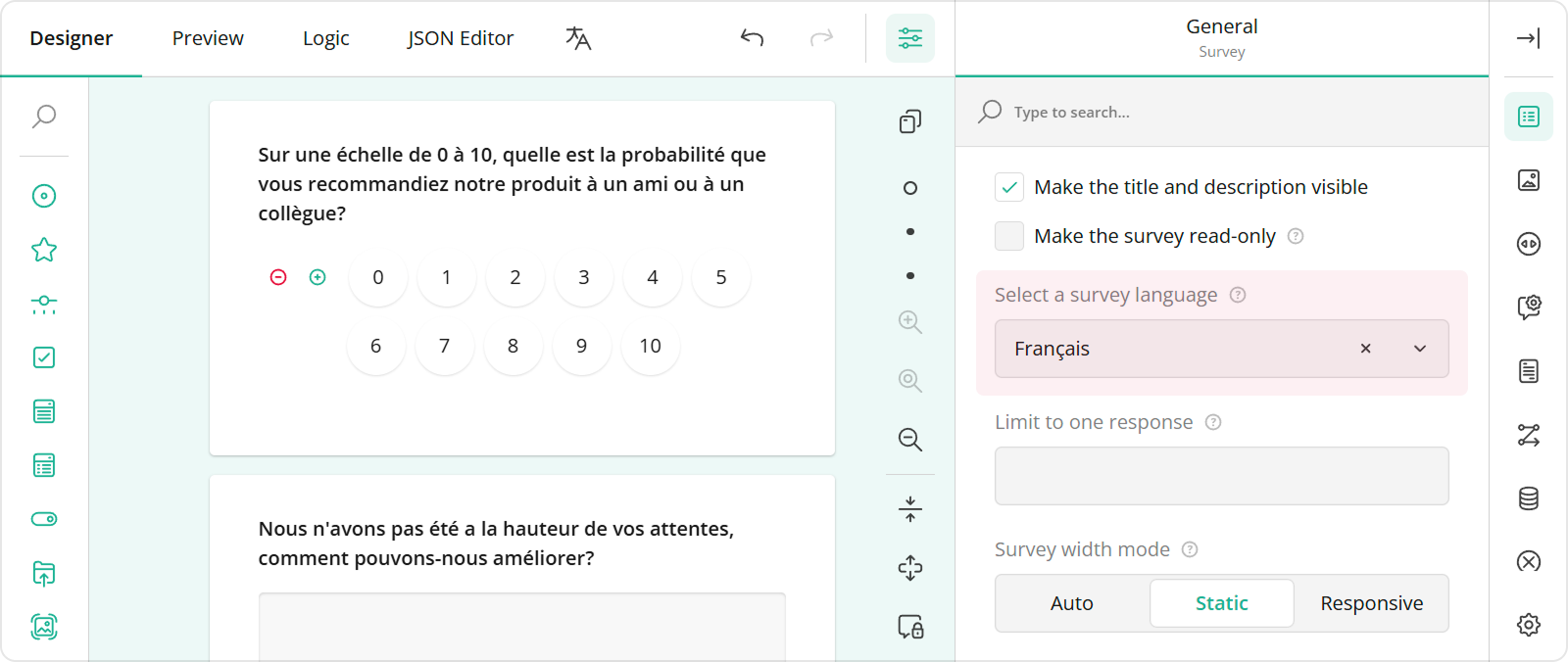
Task: Zoom in on the design surface
Action: tap(910, 322)
